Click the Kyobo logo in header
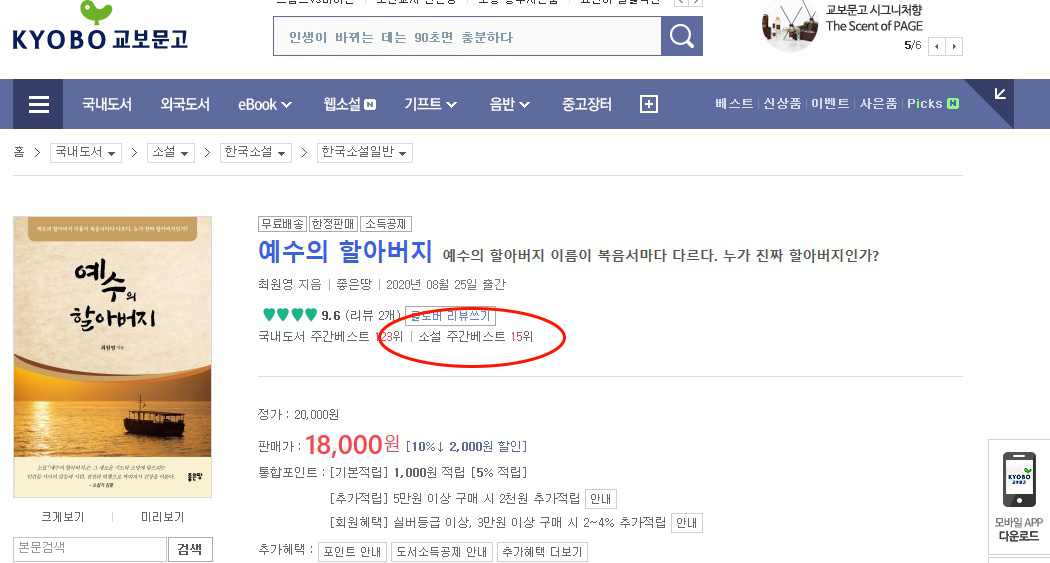The width and height of the screenshot is (1050, 563). pyautogui.click(x=100, y=27)
